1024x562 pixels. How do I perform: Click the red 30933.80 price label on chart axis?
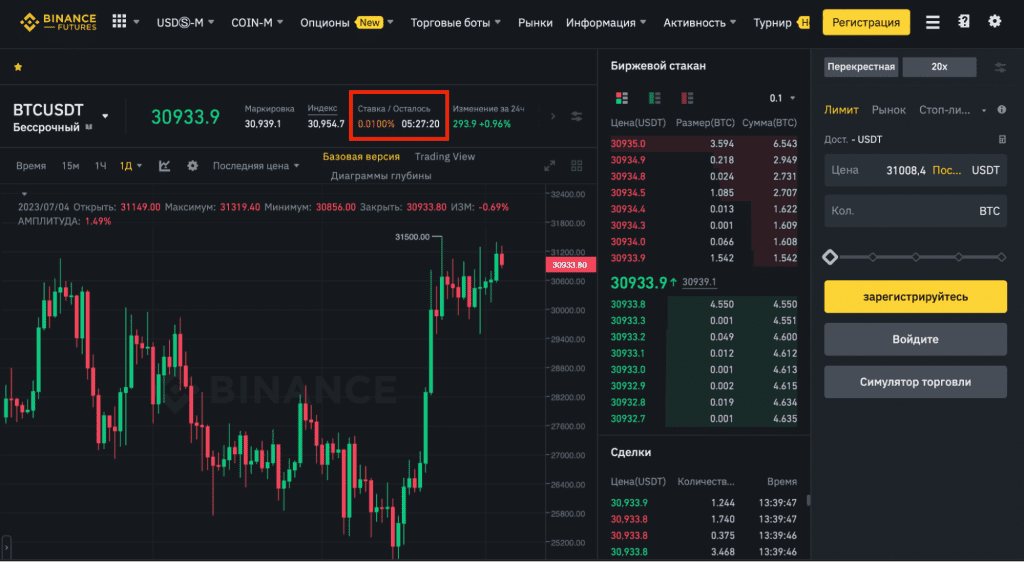569,265
